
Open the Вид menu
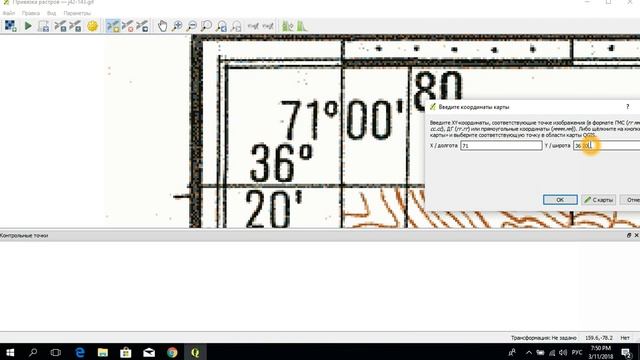tap(51, 13)
